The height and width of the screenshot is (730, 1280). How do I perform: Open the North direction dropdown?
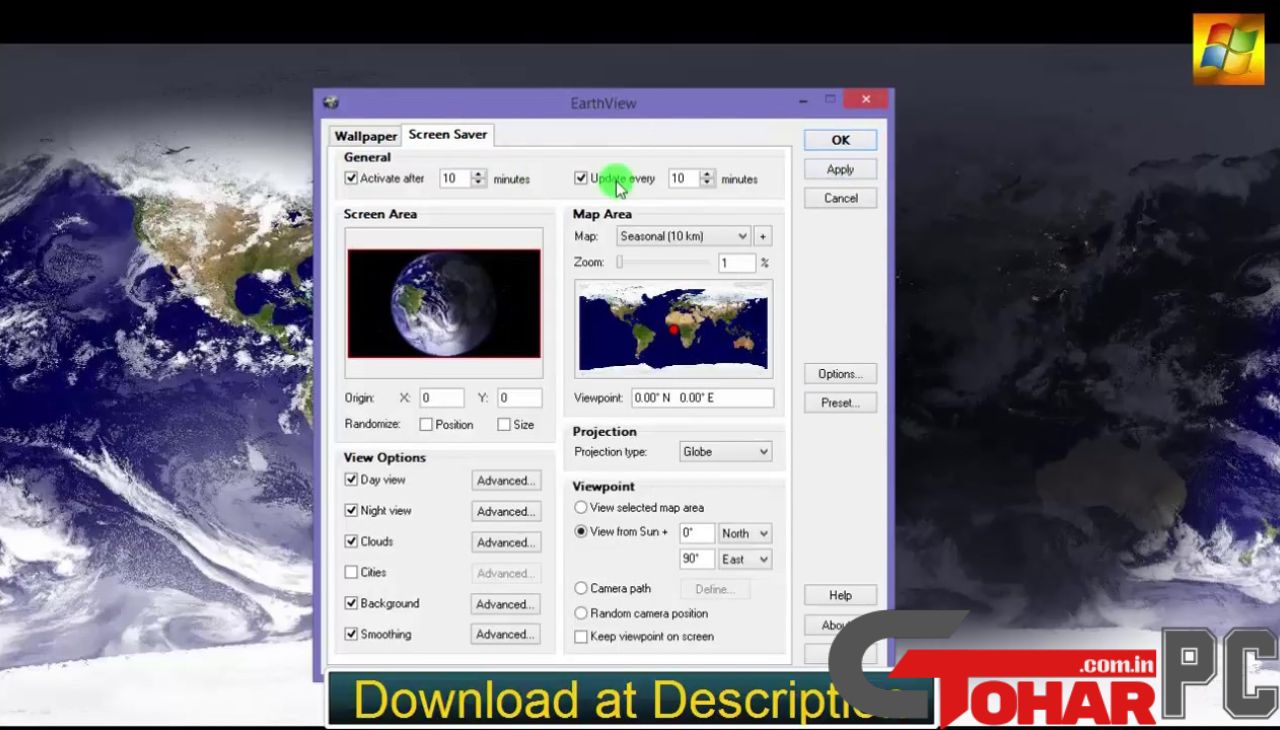tap(745, 533)
